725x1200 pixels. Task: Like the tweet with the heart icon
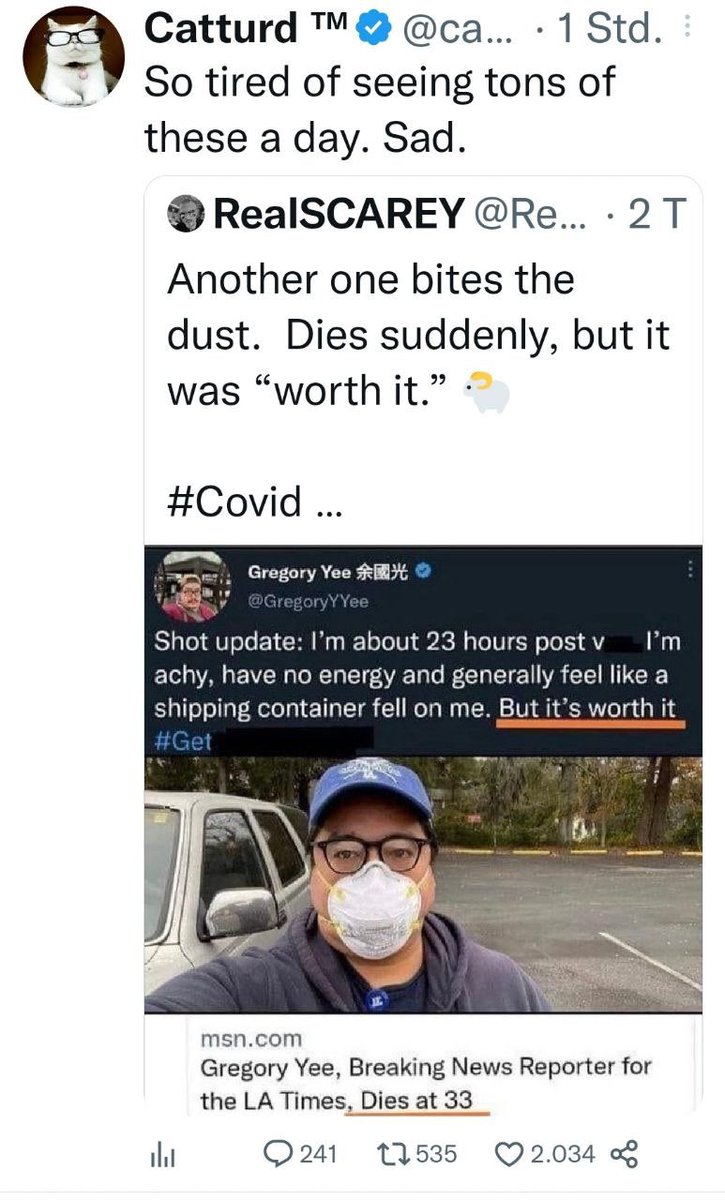point(509,1153)
